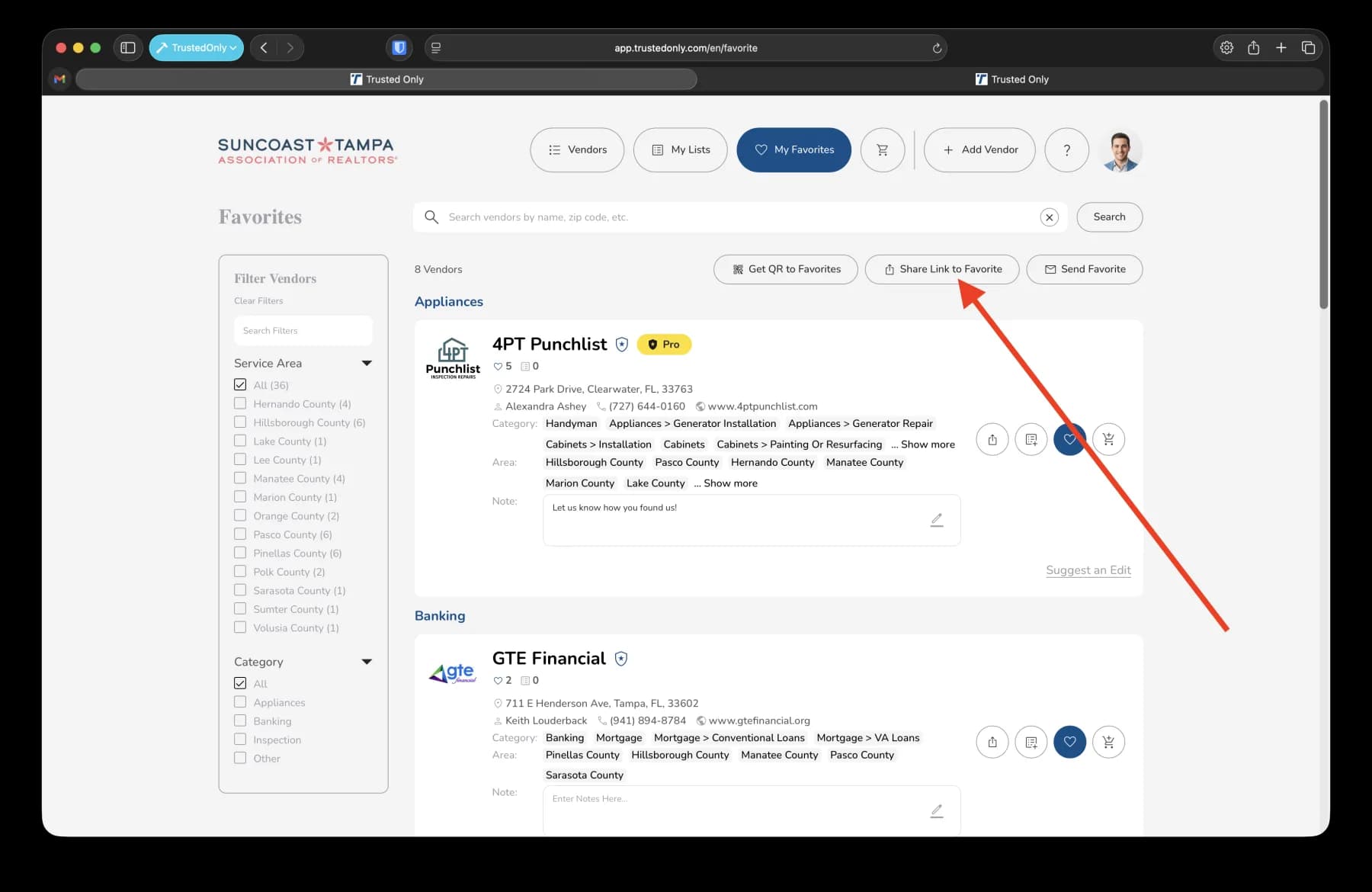Screen dimensions: 1372x892
Task: Check the Inspection category checkbox
Action: (x=240, y=740)
